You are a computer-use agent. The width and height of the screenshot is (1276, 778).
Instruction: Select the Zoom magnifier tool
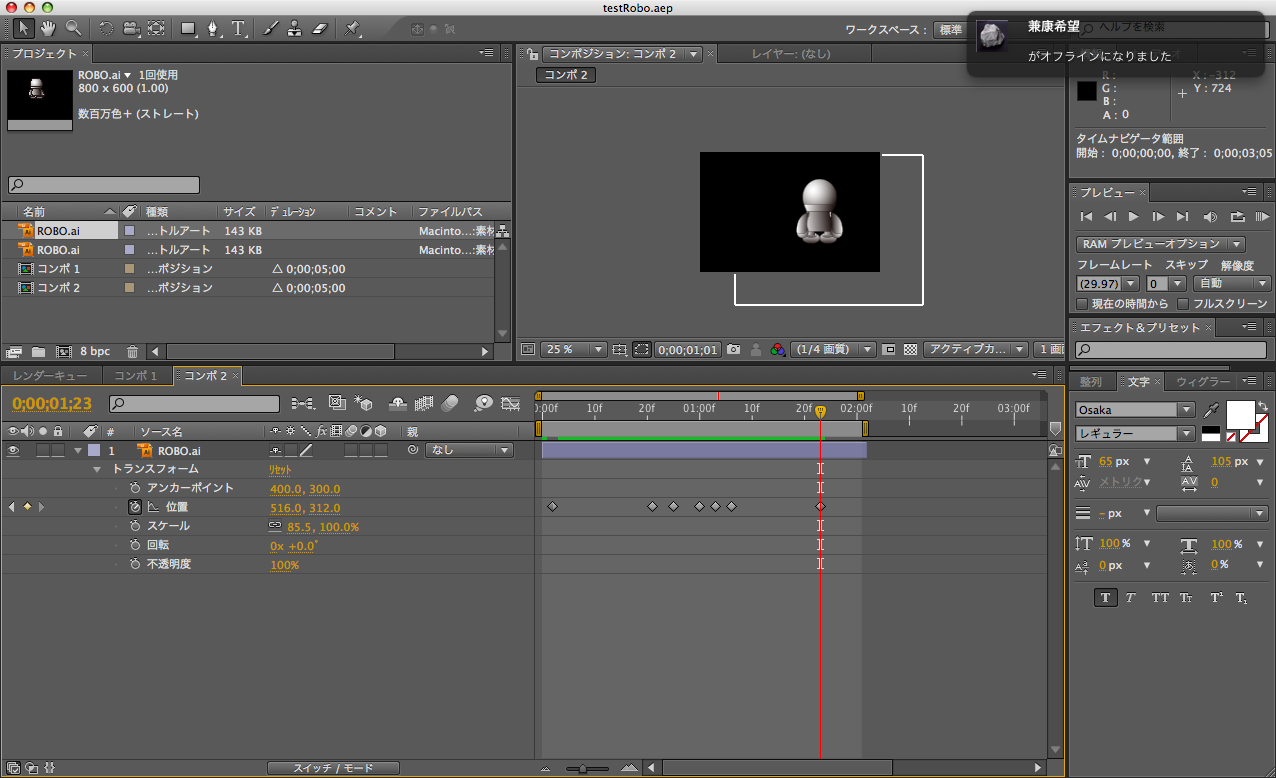73,28
